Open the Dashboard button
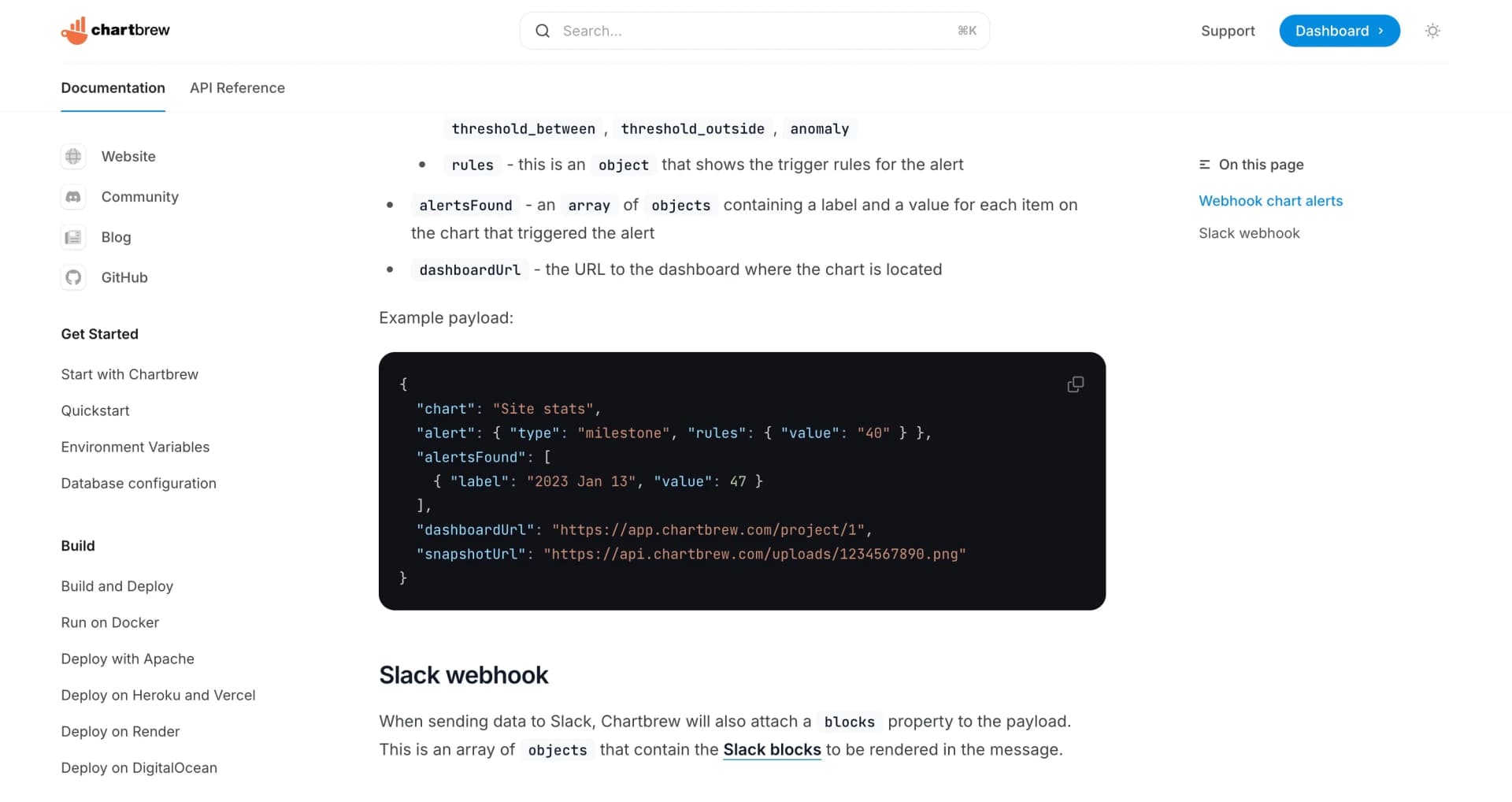The width and height of the screenshot is (1512, 802). click(1339, 31)
